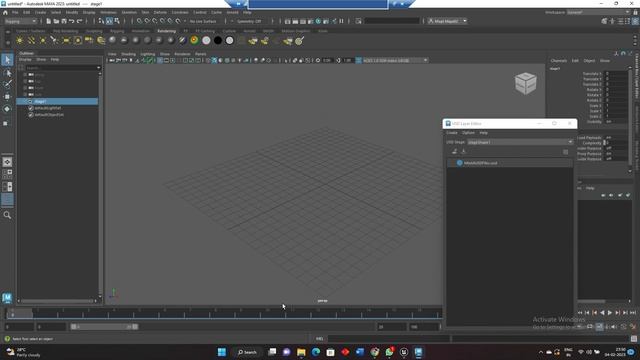The width and height of the screenshot is (640, 360).
Task: Open the Rigging menu set dropdown
Action: 20,21
